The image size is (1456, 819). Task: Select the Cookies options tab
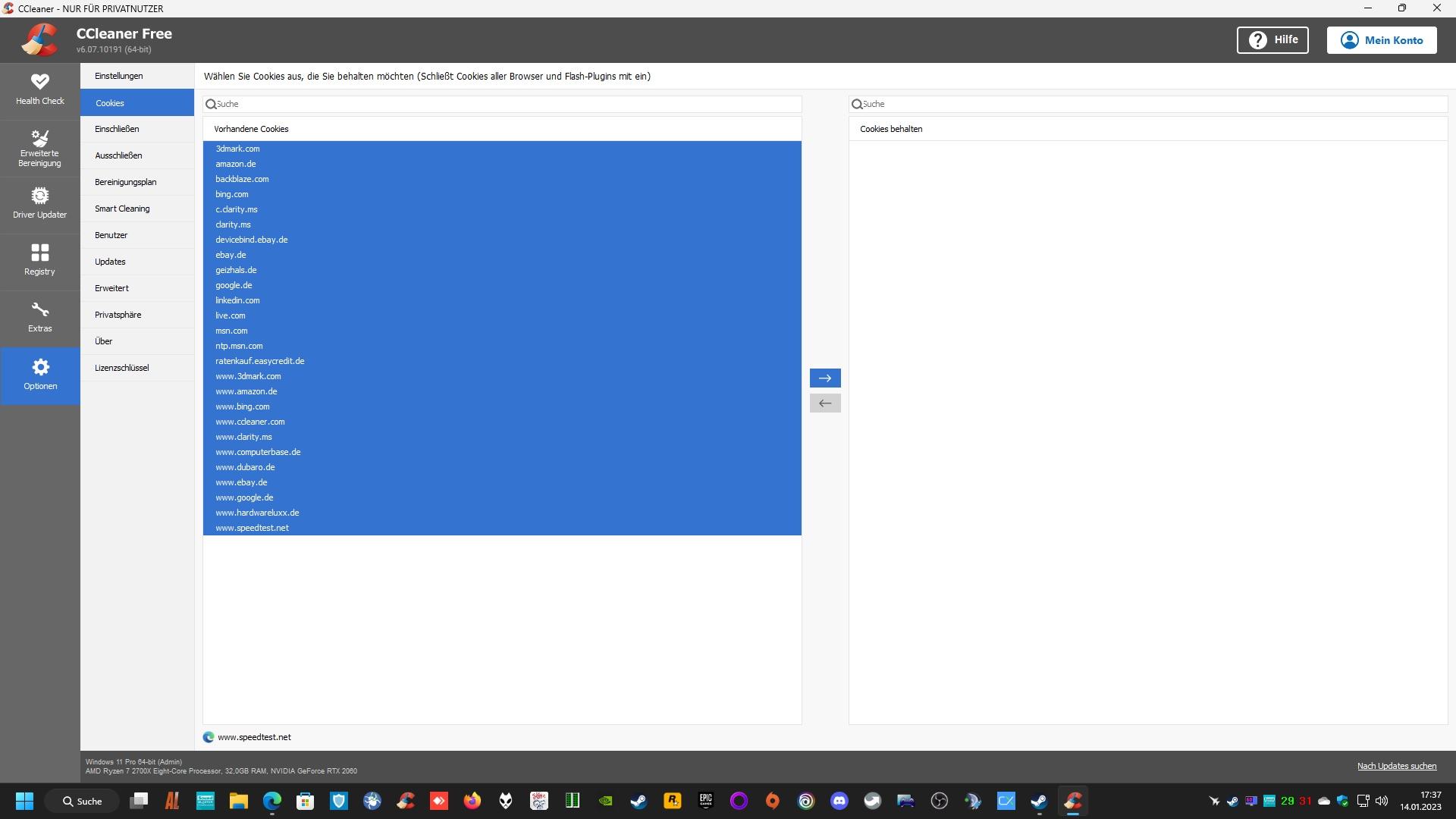pyautogui.click(x=137, y=102)
